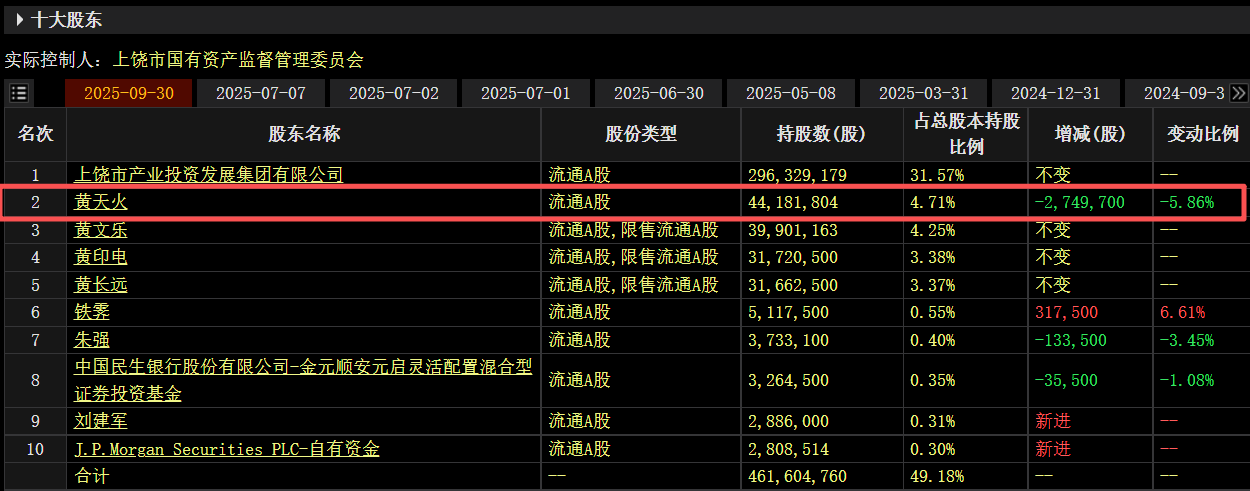Click shareholder name 黄天火
This screenshot has width=1250, height=491.
101,203
